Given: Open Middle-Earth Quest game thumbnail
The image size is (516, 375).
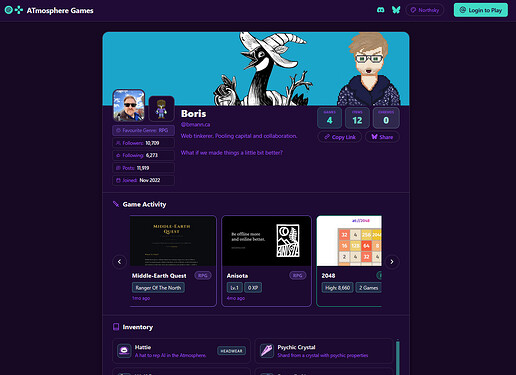Looking at the screenshot, I should click(x=173, y=241).
